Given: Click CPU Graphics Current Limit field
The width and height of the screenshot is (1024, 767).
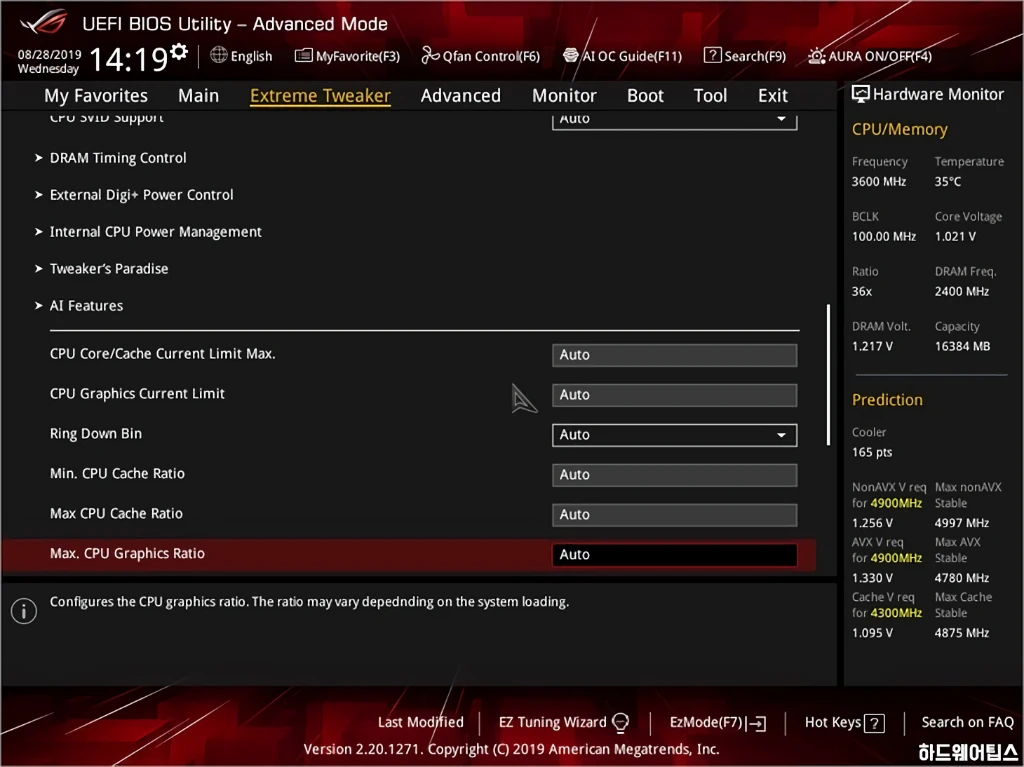Looking at the screenshot, I should tap(674, 395).
